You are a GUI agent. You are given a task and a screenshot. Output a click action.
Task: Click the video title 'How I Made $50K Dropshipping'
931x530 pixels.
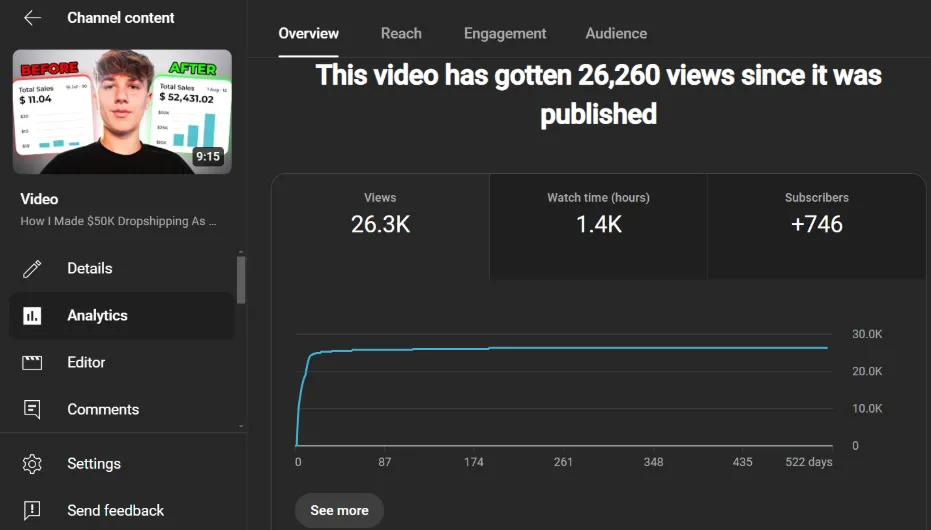click(x=118, y=221)
